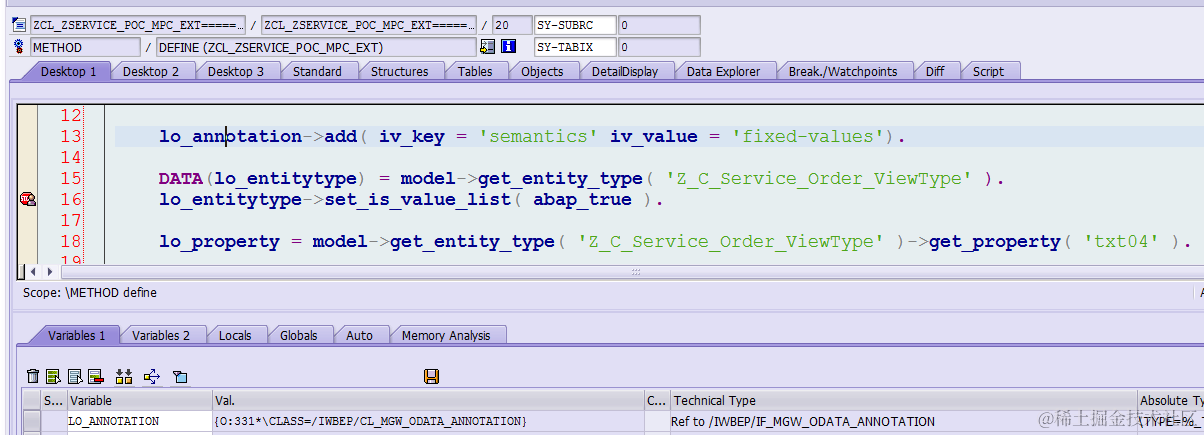Click the SY-SUBRC value field showing 0
The image size is (1204, 435).
659,25
